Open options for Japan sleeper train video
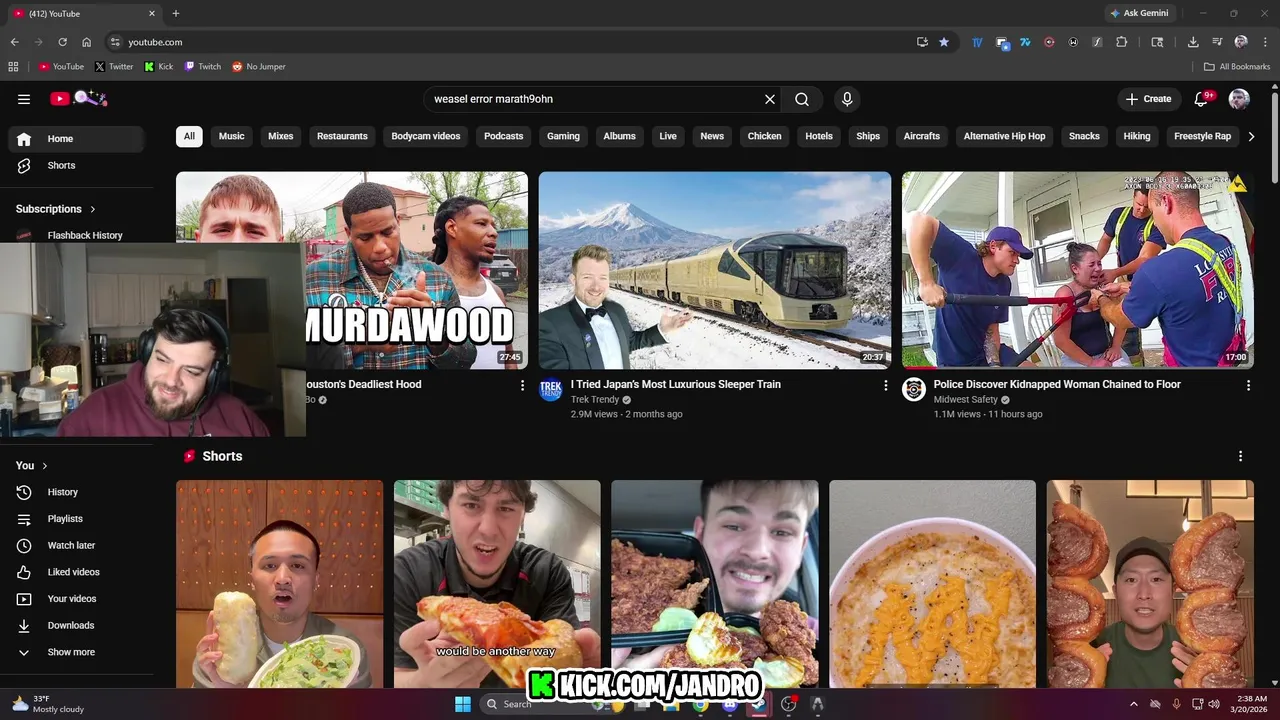Image resolution: width=1280 pixels, height=720 pixels. point(885,385)
